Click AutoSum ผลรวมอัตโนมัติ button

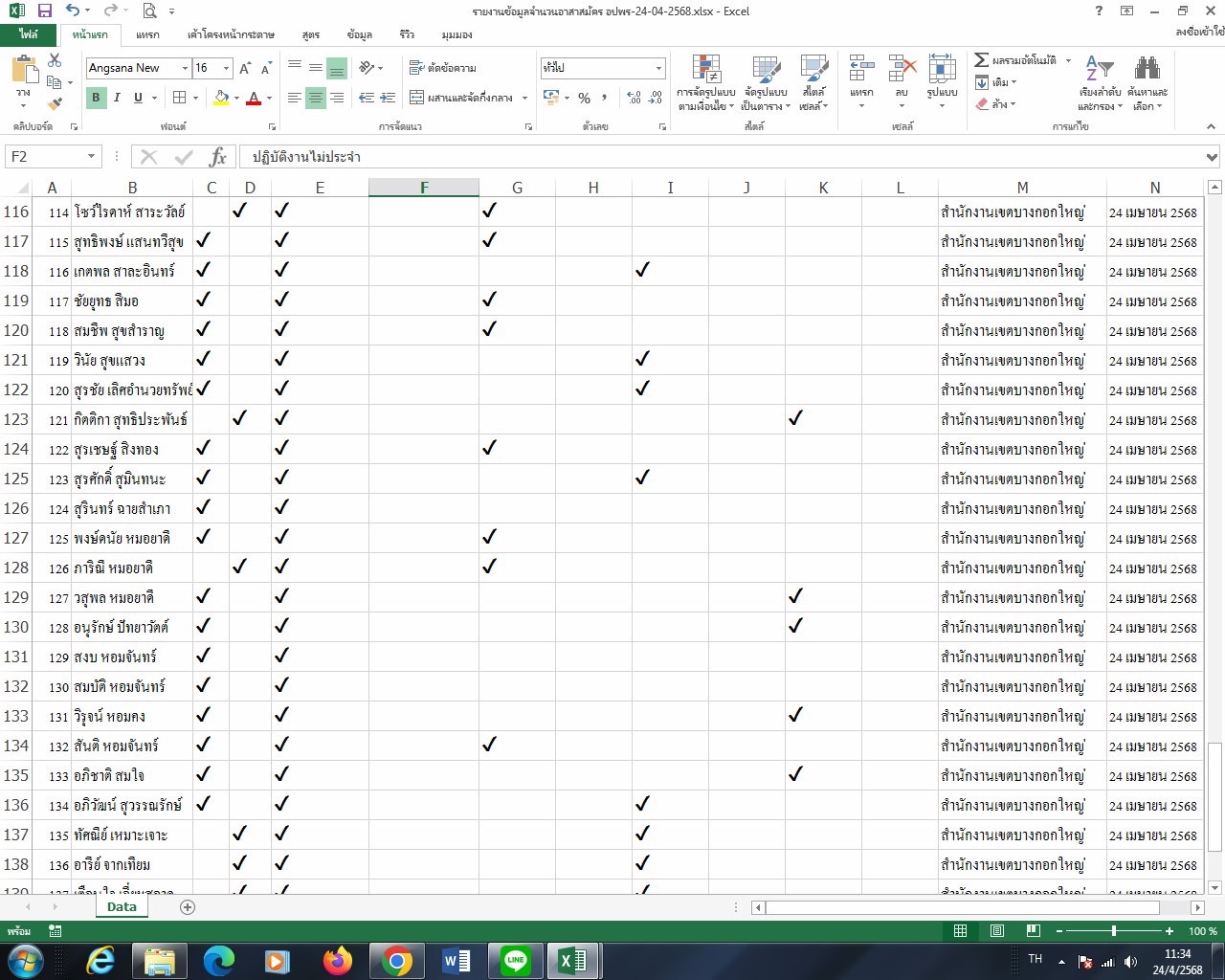point(1016,60)
